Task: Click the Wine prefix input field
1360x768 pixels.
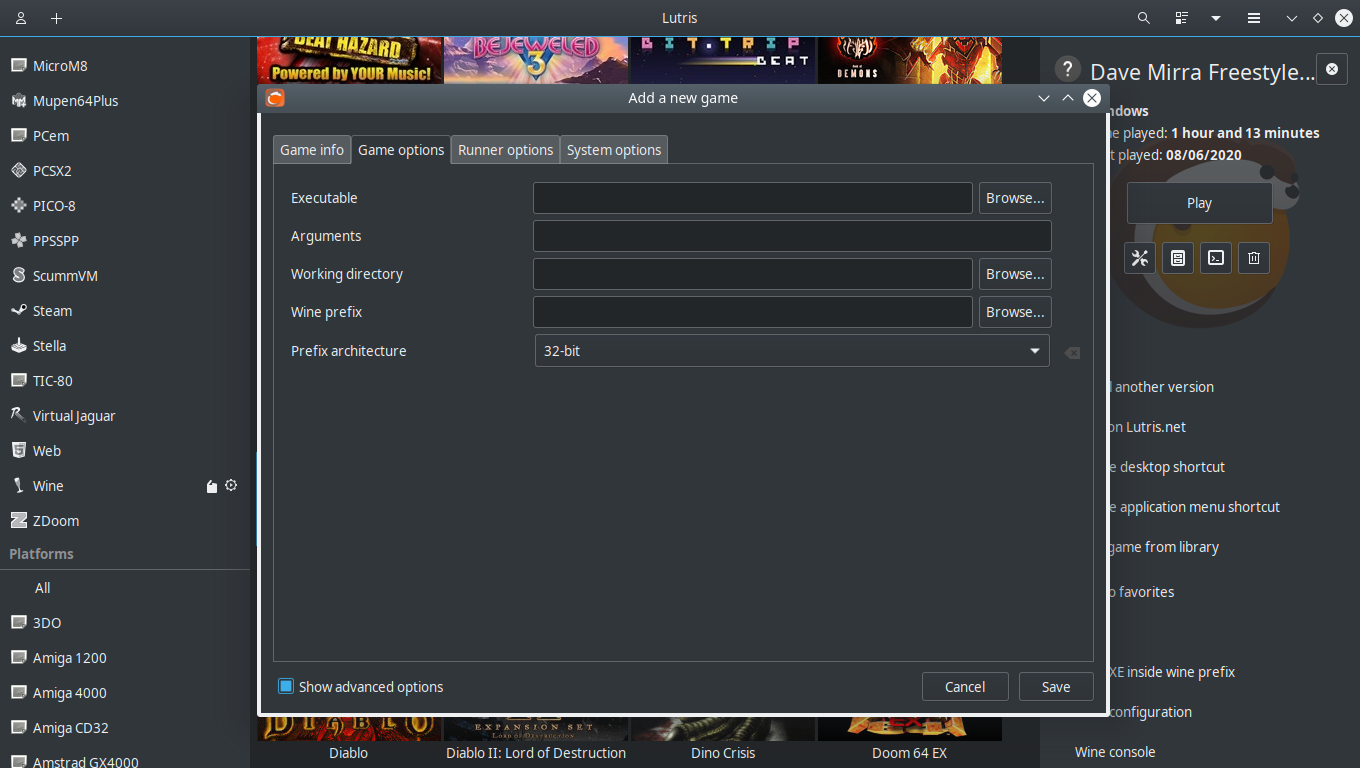Action: 753,312
